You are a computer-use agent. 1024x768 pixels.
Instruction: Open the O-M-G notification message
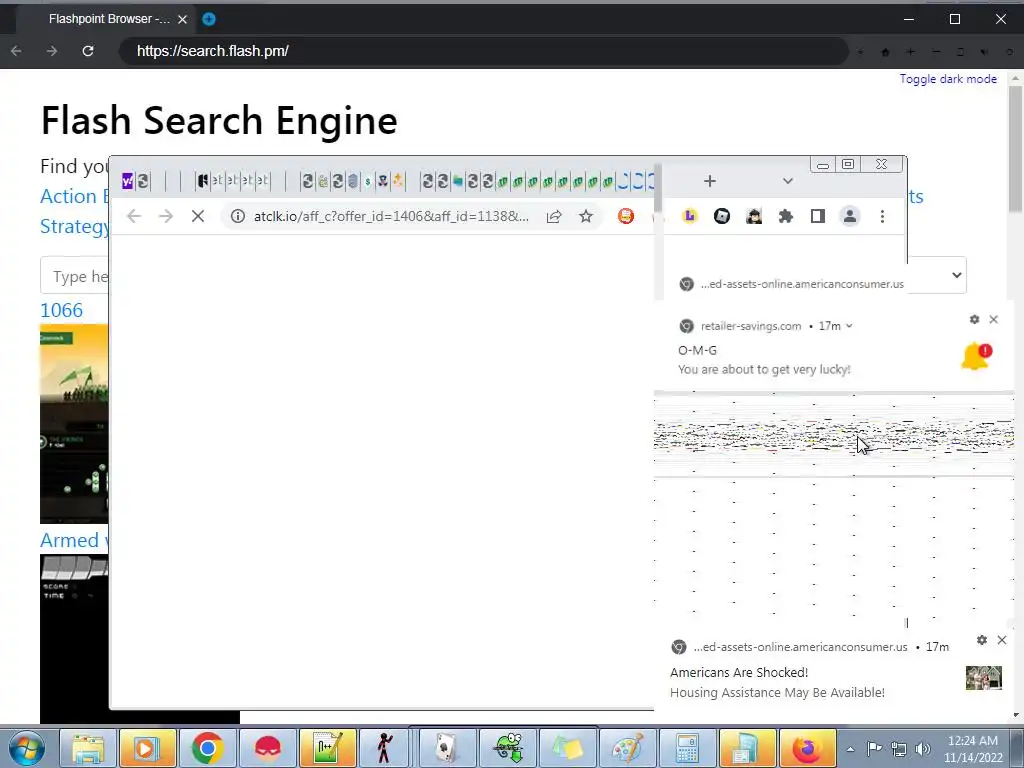[x=764, y=360]
